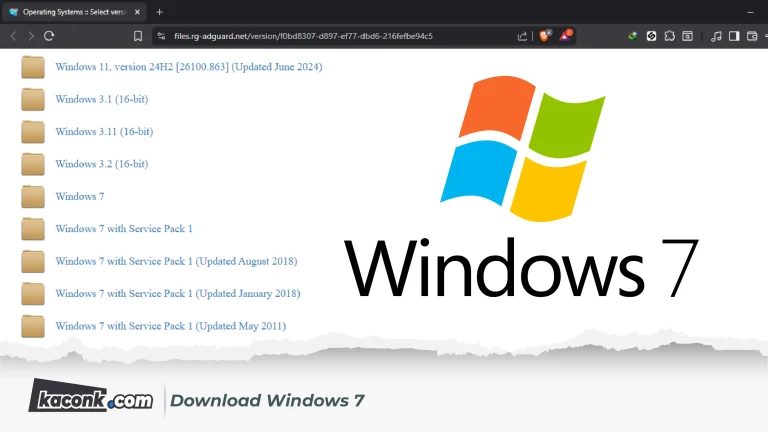768x432 pixels.
Task: Close the Operating Systems tab
Action: point(137,12)
